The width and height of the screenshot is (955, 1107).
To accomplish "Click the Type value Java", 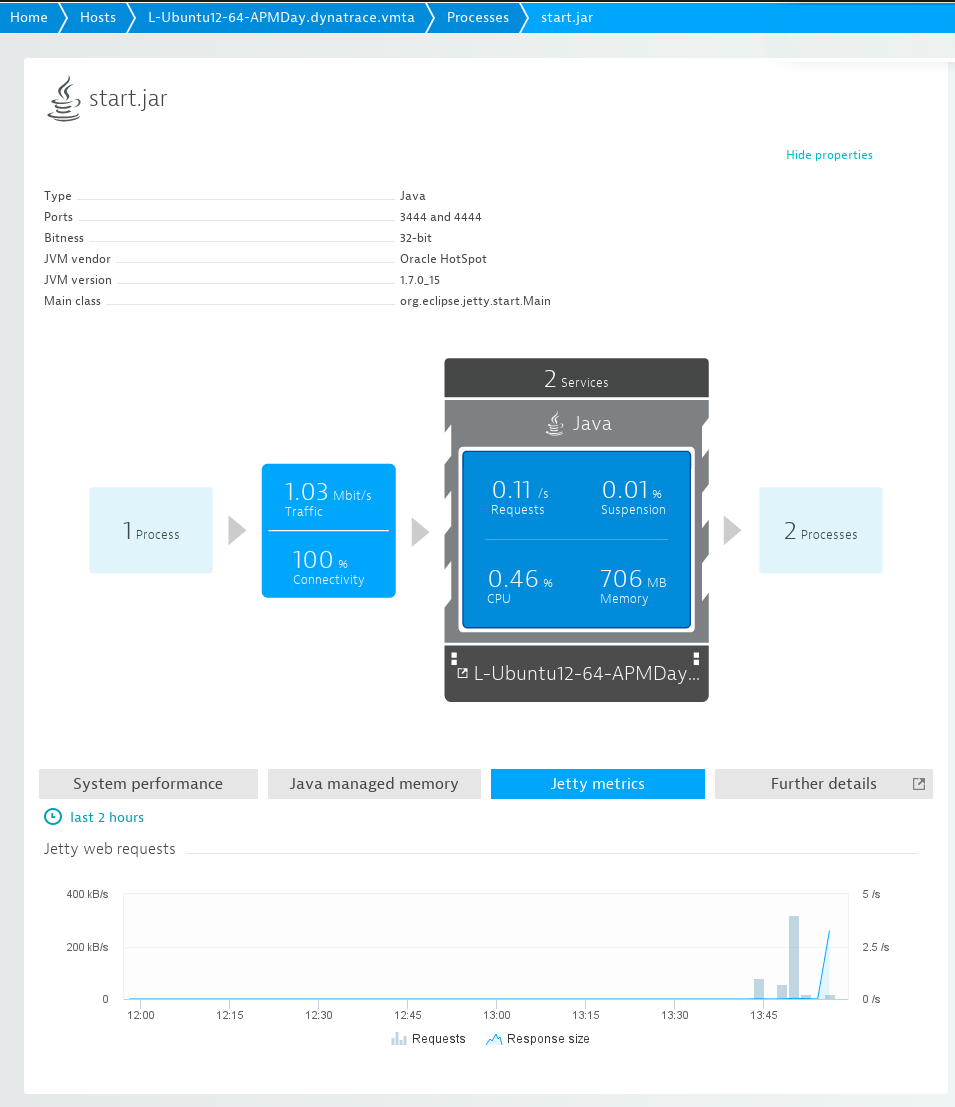I will 413,196.
